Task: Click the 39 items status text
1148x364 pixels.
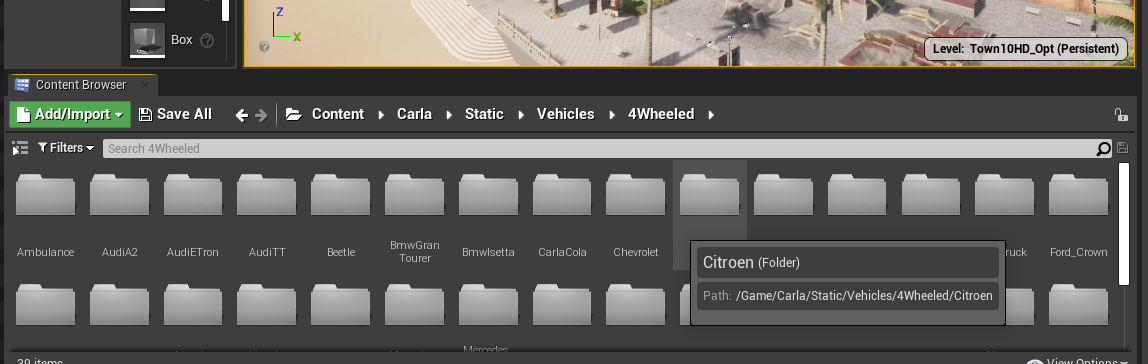Action: (40, 361)
